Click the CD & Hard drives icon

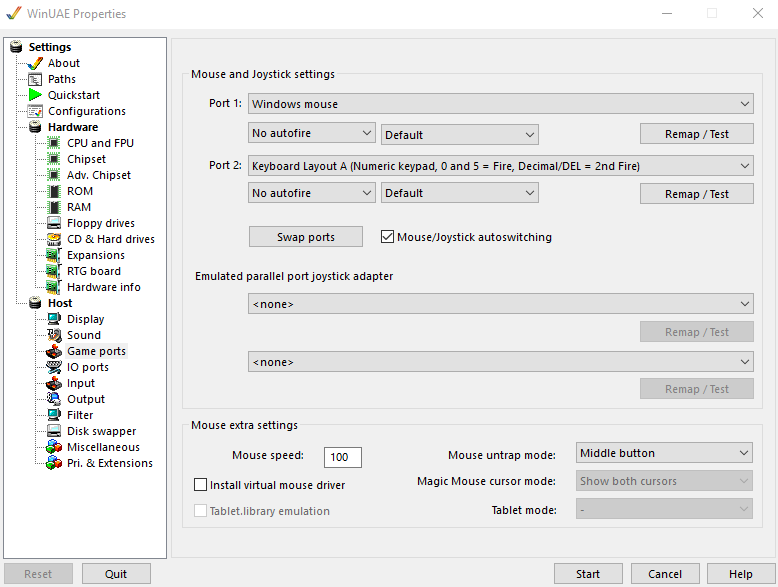(x=54, y=239)
